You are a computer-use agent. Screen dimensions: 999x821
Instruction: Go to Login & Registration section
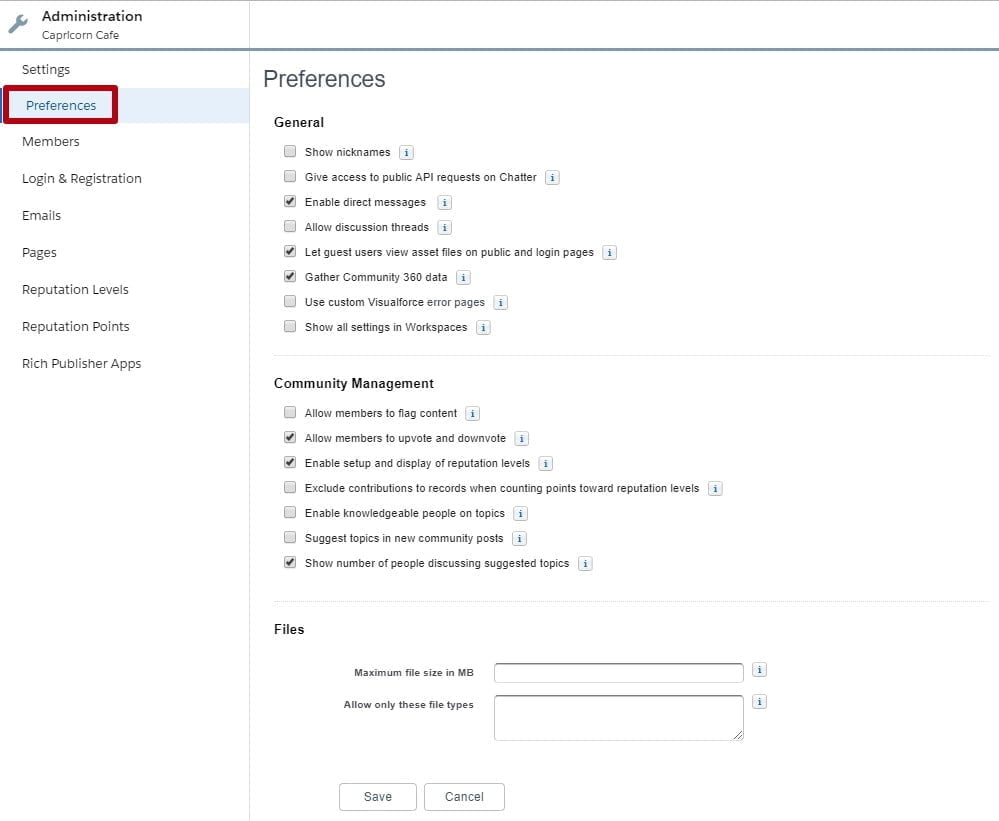tap(82, 178)
